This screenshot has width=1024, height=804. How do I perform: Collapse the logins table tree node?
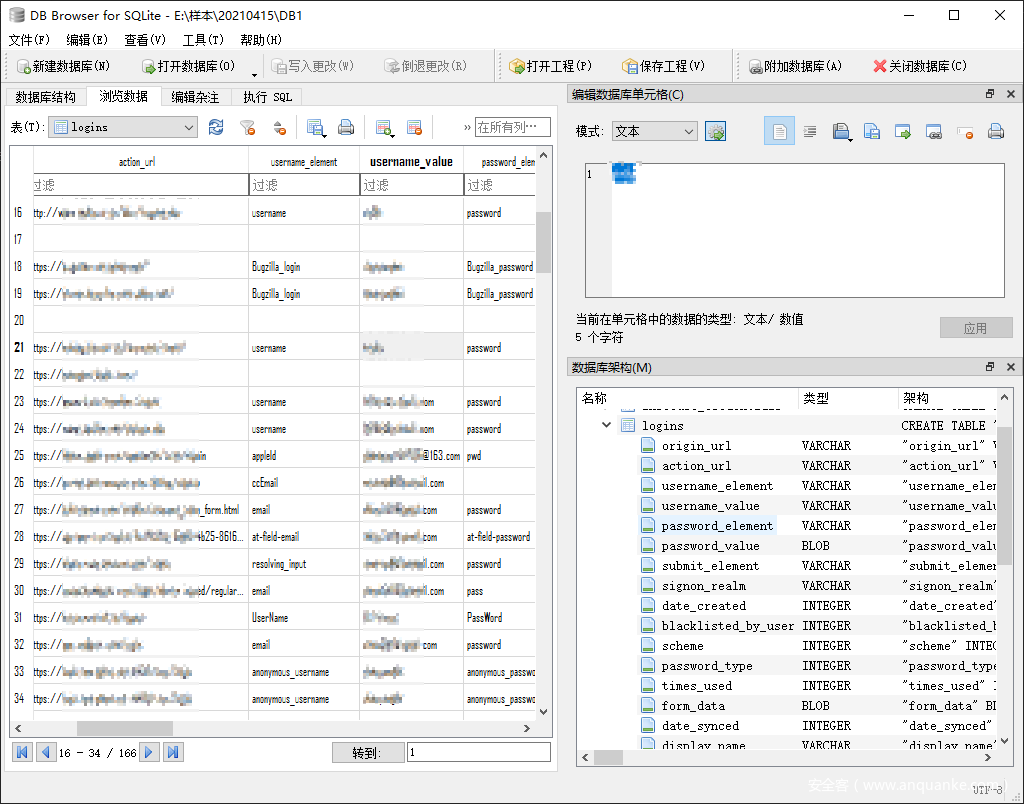pyautogui.click(x=606, y=425)
